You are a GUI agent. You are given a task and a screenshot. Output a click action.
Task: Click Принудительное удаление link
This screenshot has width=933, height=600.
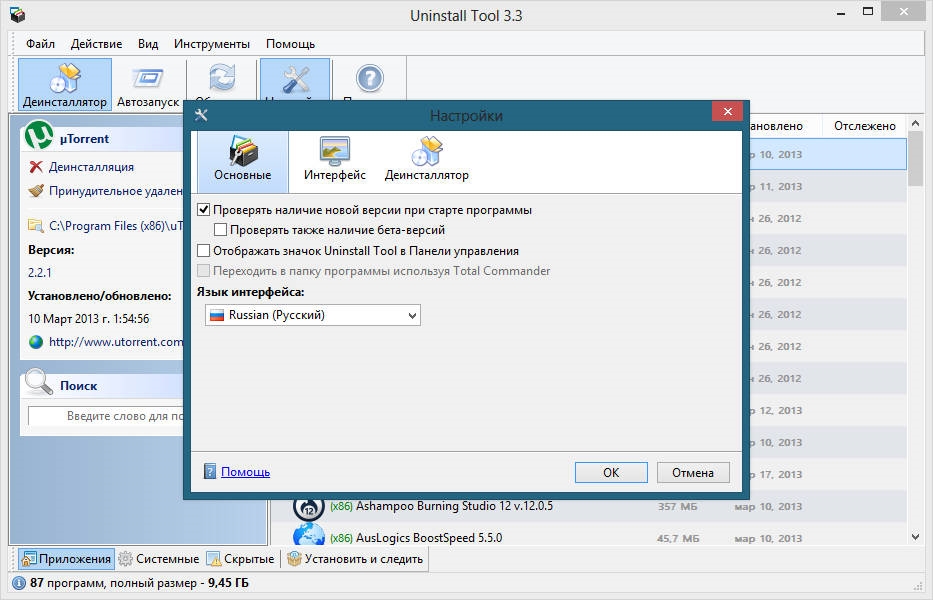click(x=116, y=190)
